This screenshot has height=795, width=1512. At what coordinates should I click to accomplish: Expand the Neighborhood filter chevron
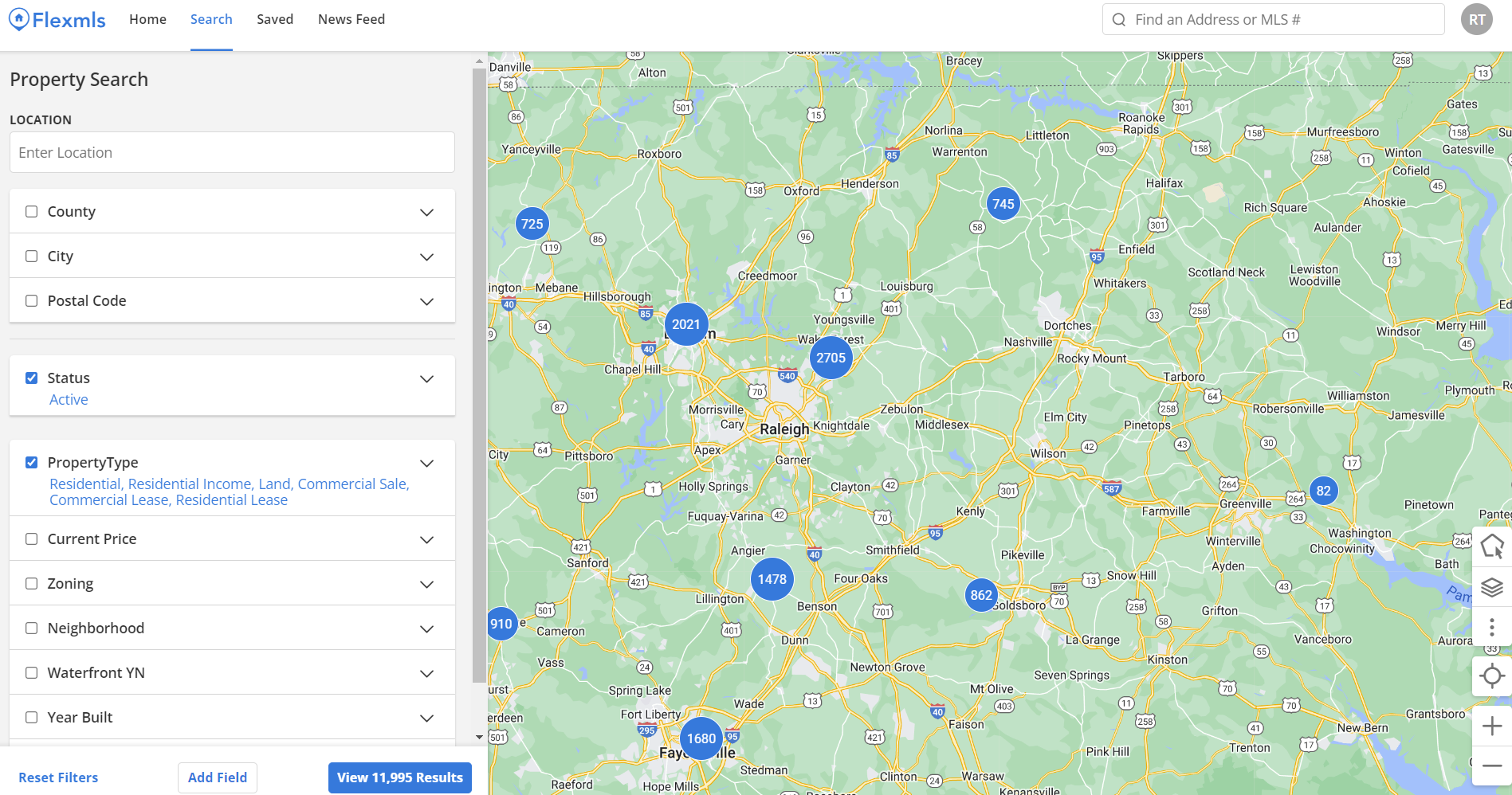[x=427, y=629]
